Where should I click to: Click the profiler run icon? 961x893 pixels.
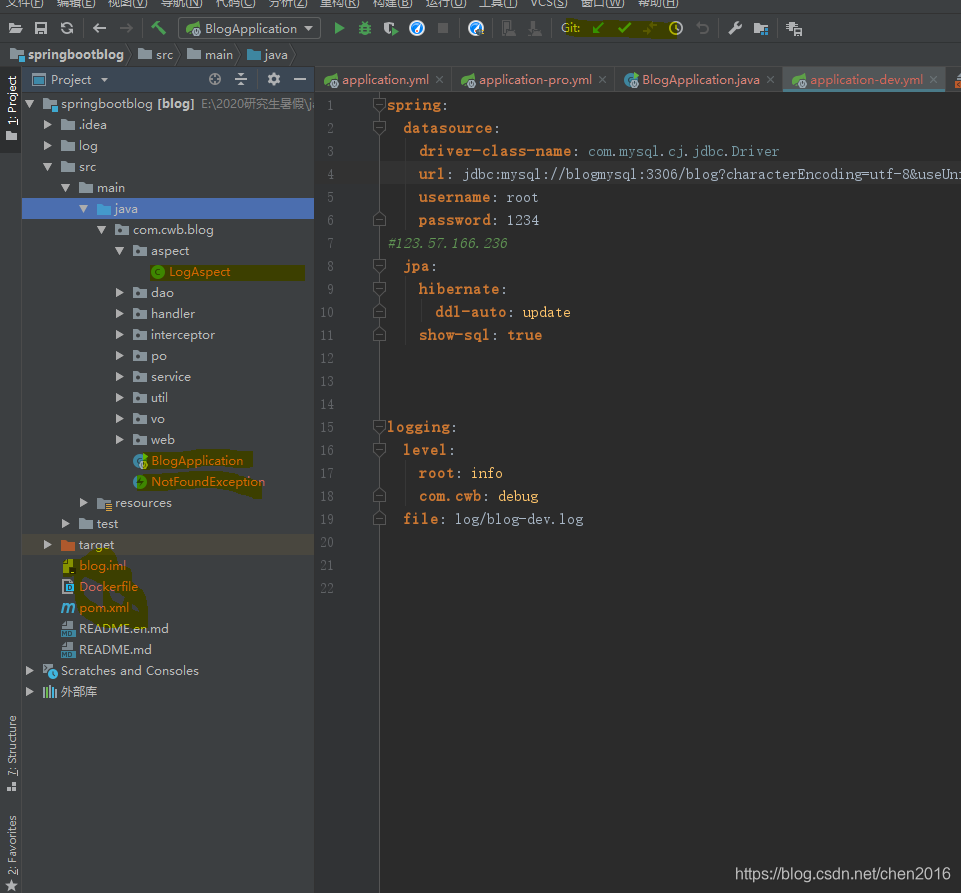tap(417, 28)
